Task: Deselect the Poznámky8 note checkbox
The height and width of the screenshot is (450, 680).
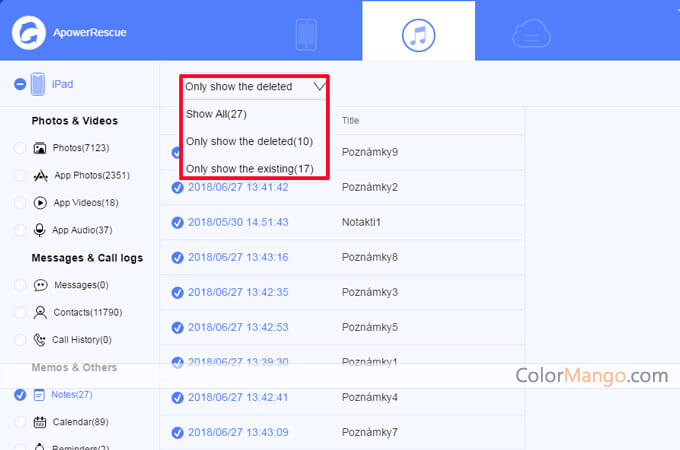Action: coord(177,257)
